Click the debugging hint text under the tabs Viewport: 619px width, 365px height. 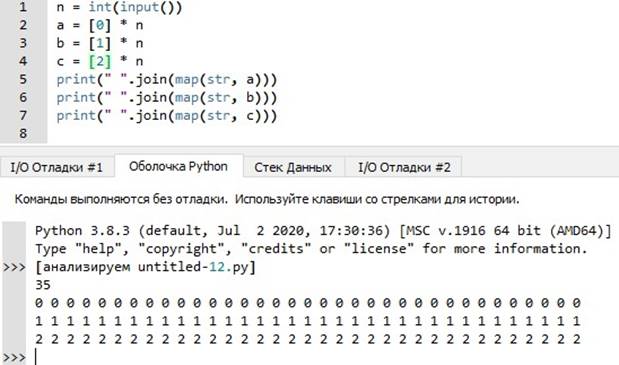(x=267, y=199)
